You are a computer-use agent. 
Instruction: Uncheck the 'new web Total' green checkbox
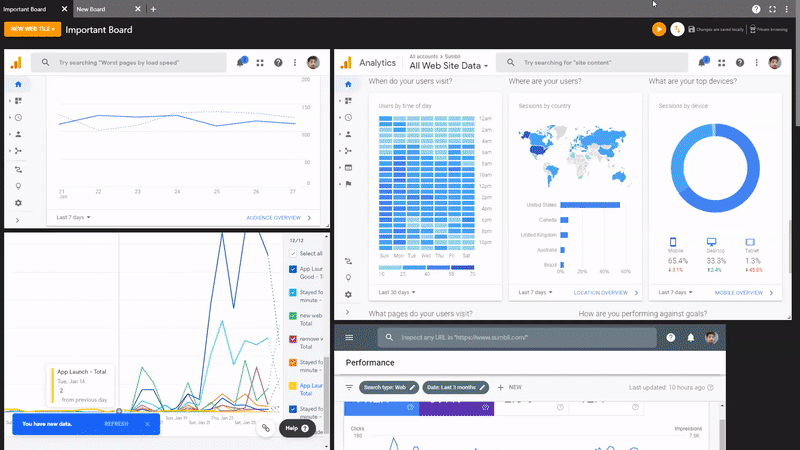292,316
